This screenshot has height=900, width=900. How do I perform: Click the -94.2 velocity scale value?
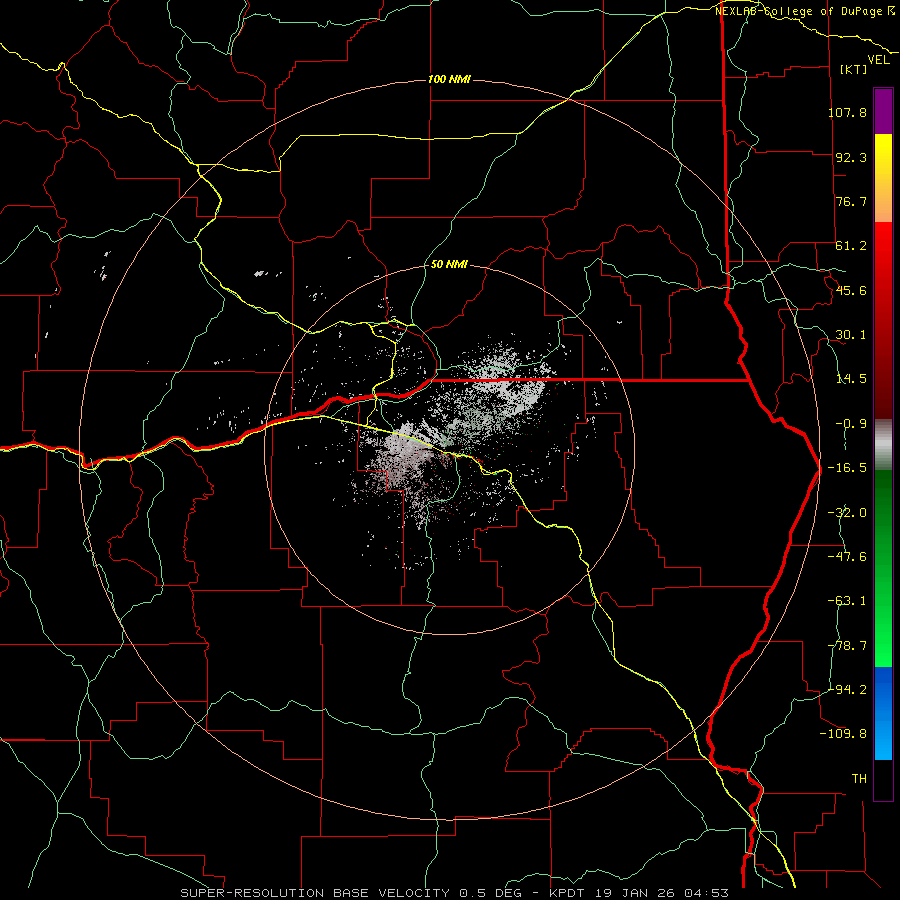[847, 690]
